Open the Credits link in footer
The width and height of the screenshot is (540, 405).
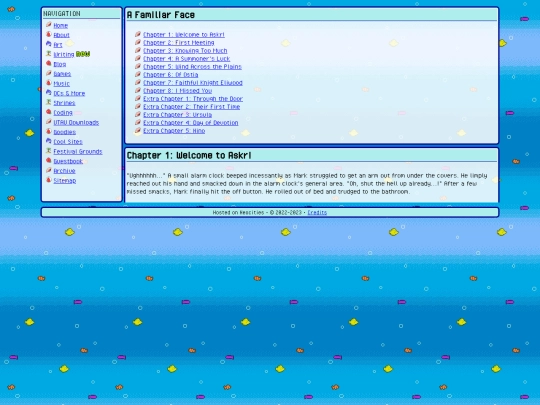[x=317, y=212]
